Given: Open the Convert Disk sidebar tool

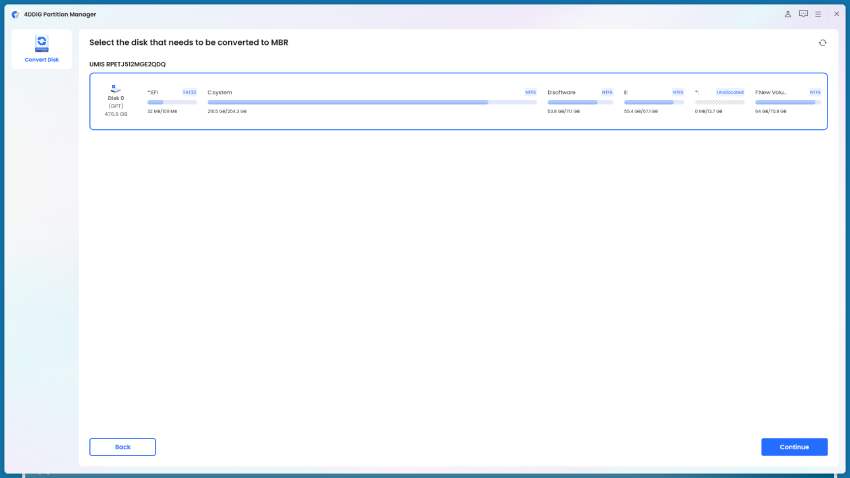Looking at the screenshot, I should 41,49.
